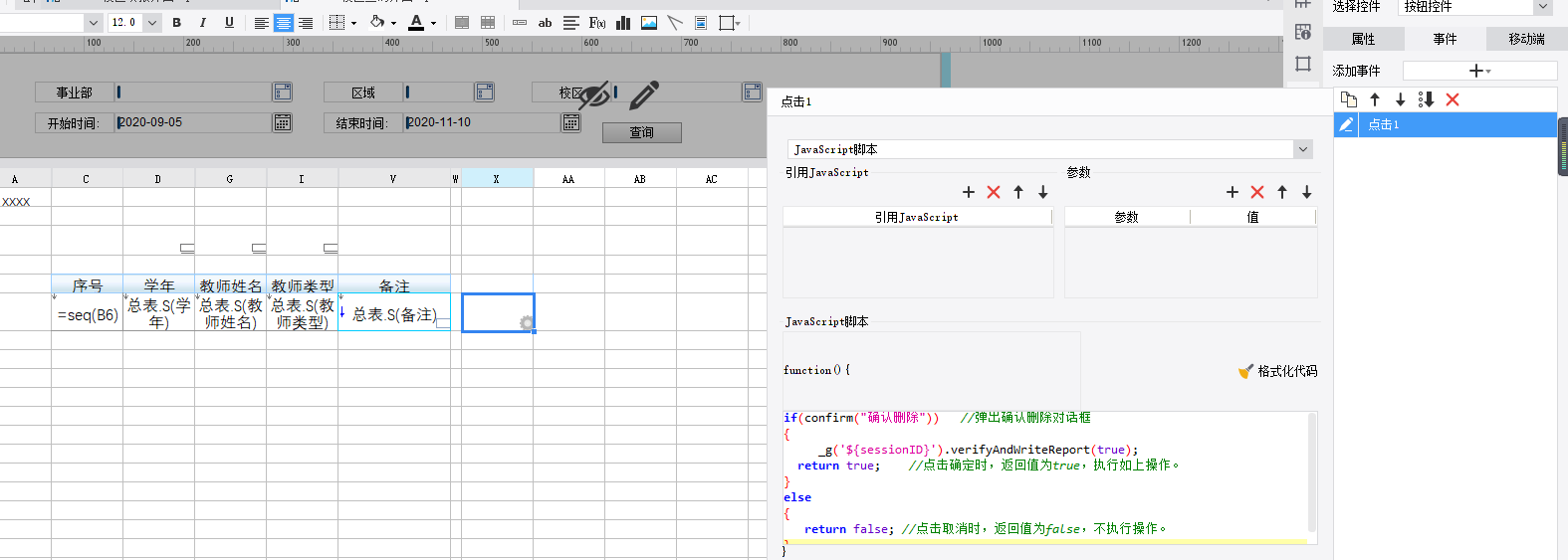
Task: Insert rich text element
Action: tap(570, 22)
